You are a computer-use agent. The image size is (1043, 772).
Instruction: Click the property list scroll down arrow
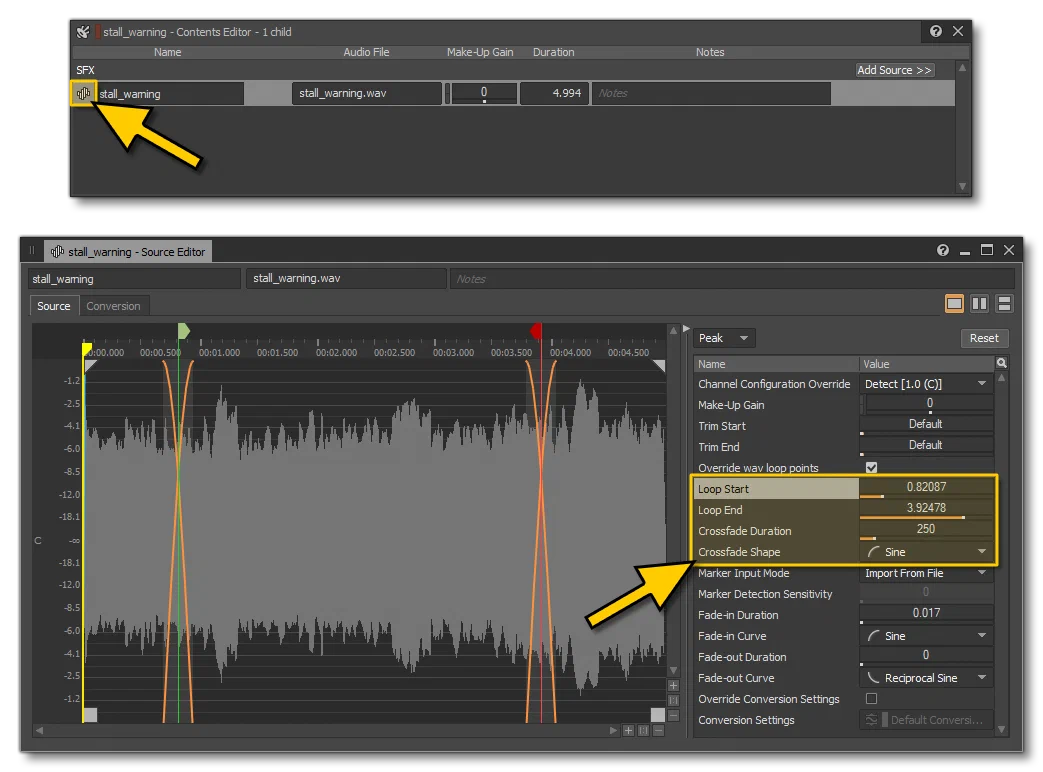1001,729
